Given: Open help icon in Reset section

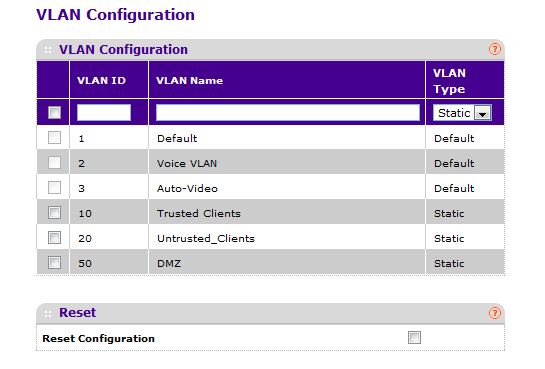Looking at the screenshot, I should point(495,313).
